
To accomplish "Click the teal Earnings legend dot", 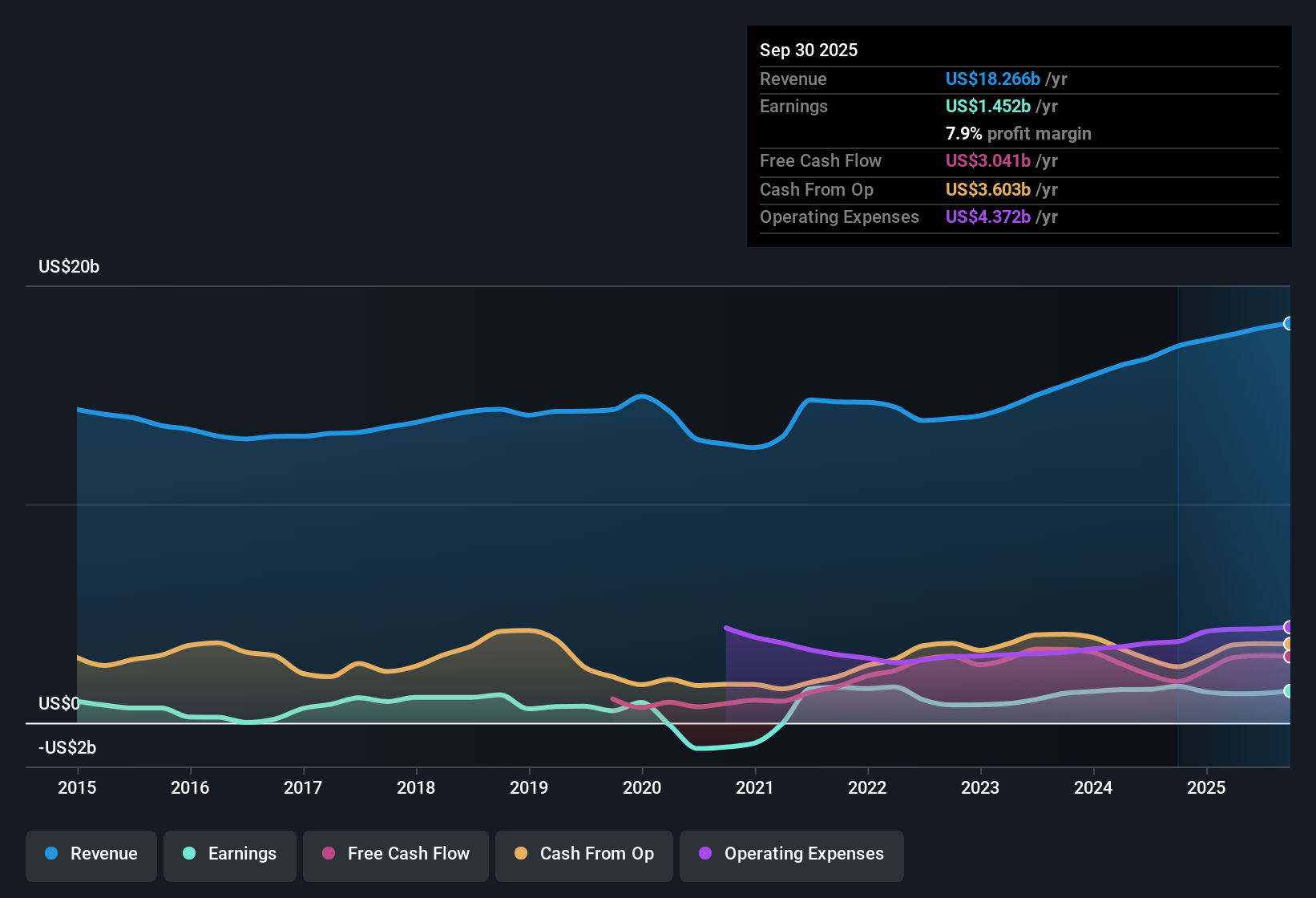I will click(189, 854).
